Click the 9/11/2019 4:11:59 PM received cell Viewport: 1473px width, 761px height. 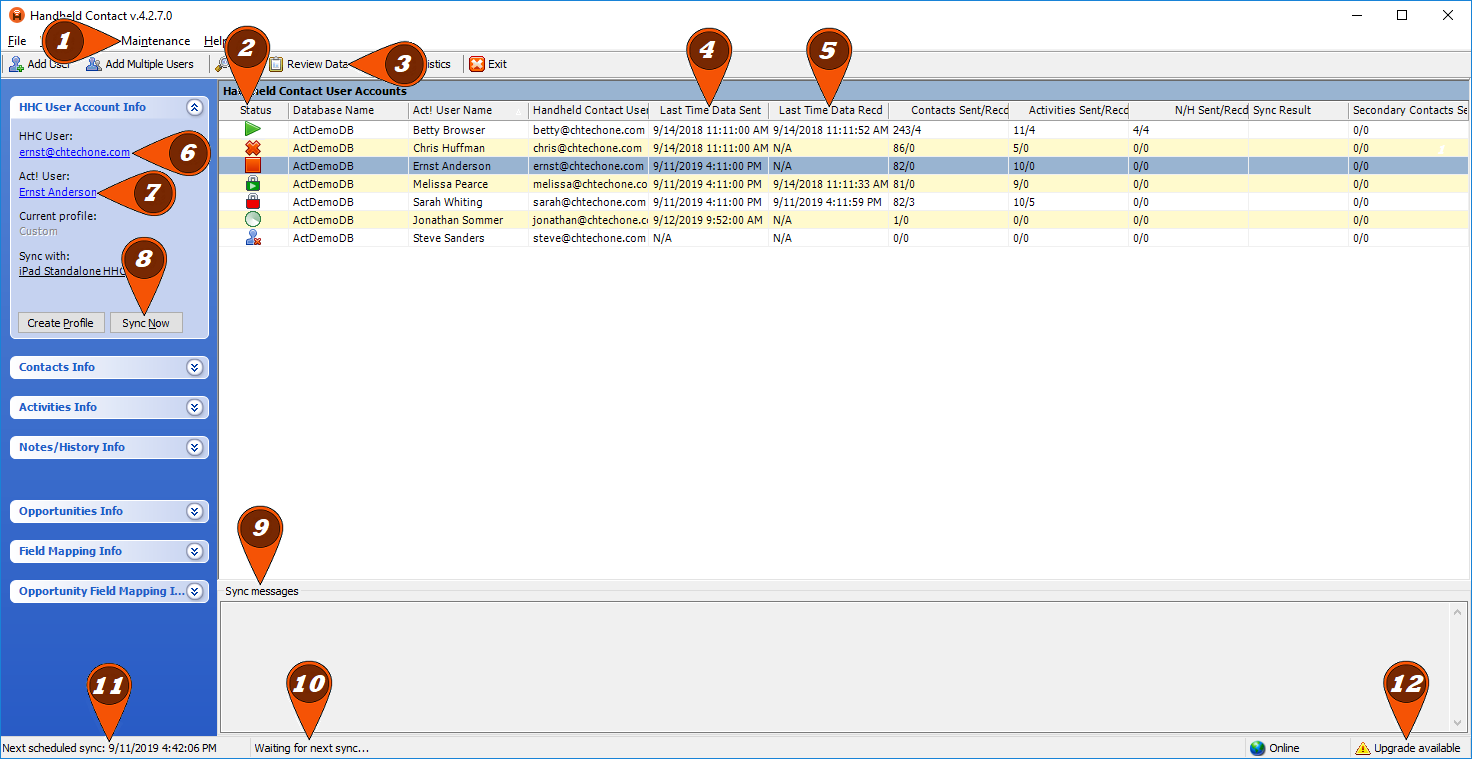[828, 202]
